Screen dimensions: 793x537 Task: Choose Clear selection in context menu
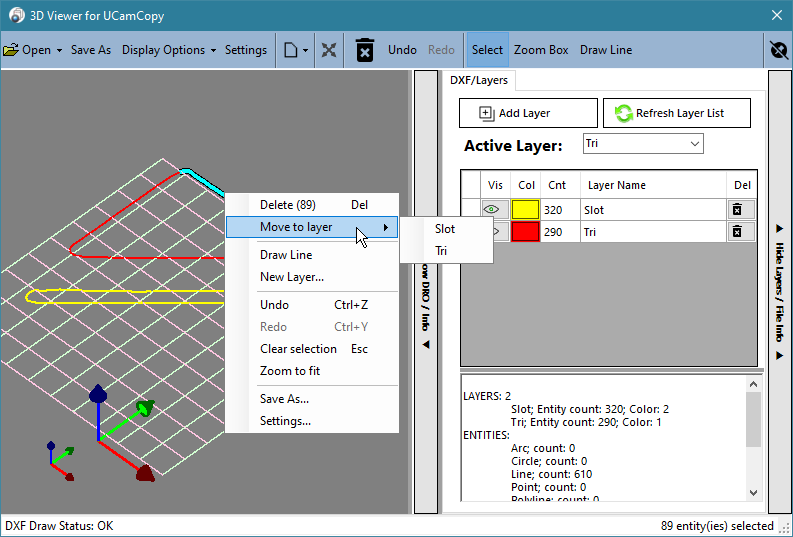(x=312, y=349)
